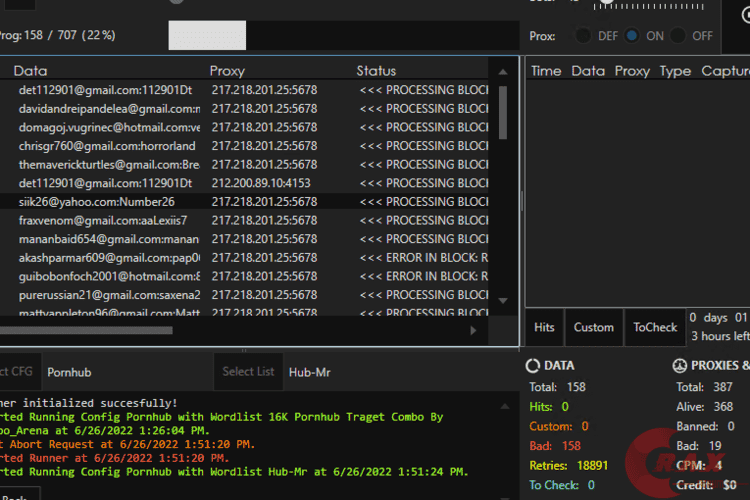Click the PROXIES statistics icon
This screenshot has height=500, width=750.
(679, 366)
